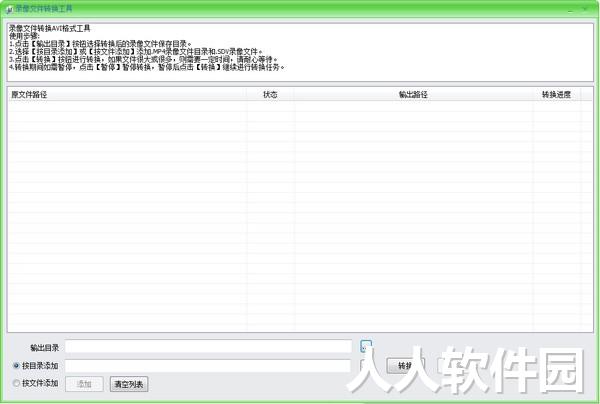Focus the 按目录添加 directory input field
The image size is (600, 404).
[208, 366]
